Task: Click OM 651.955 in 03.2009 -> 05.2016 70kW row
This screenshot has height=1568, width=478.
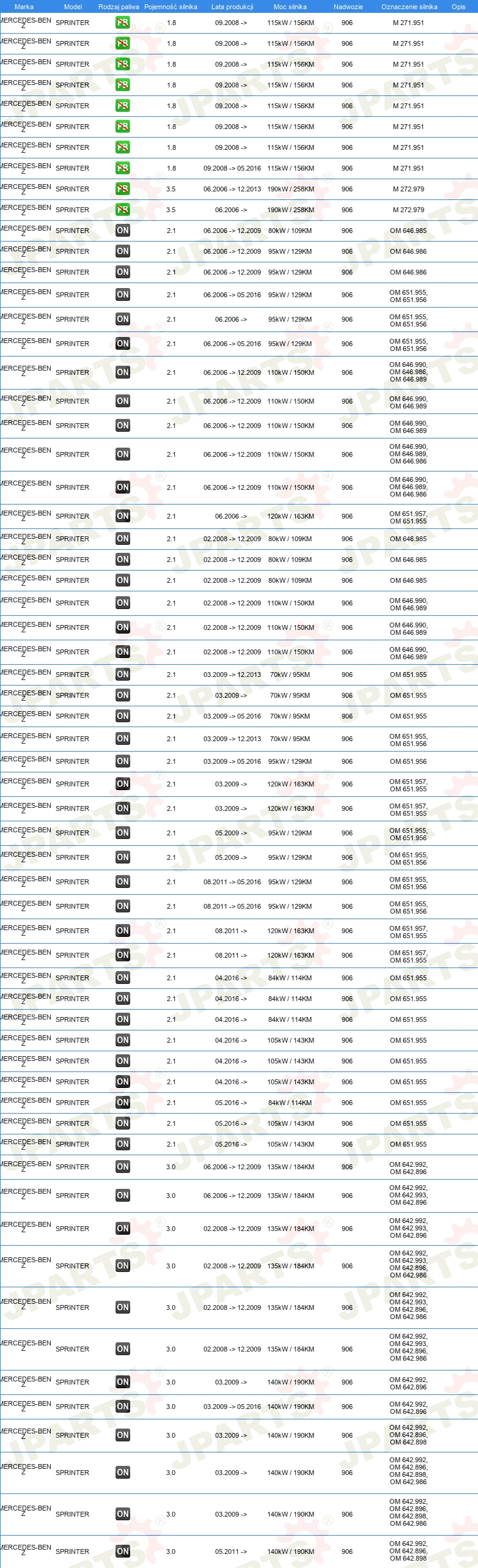Action: tap(408, 716)
